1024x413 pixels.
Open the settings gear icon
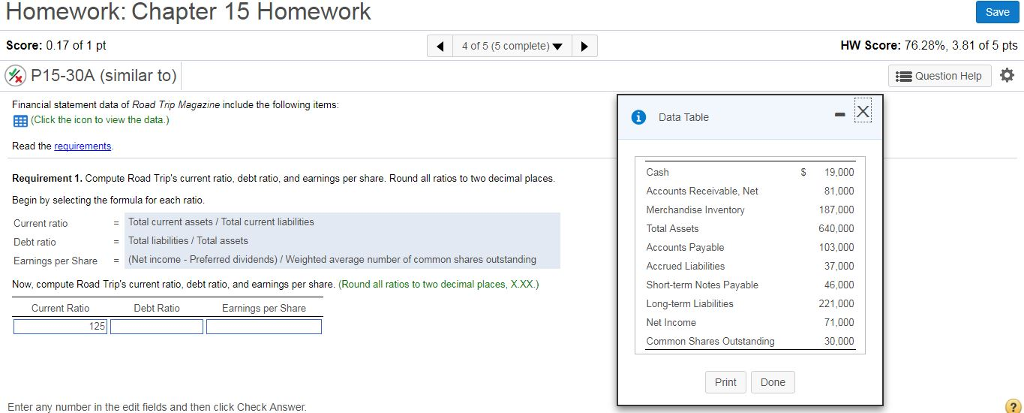click(x=1006, y=76)
